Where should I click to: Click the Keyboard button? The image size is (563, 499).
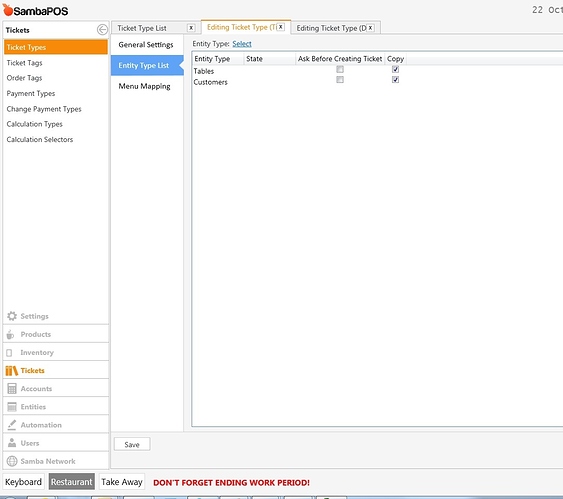pos(23,482)
